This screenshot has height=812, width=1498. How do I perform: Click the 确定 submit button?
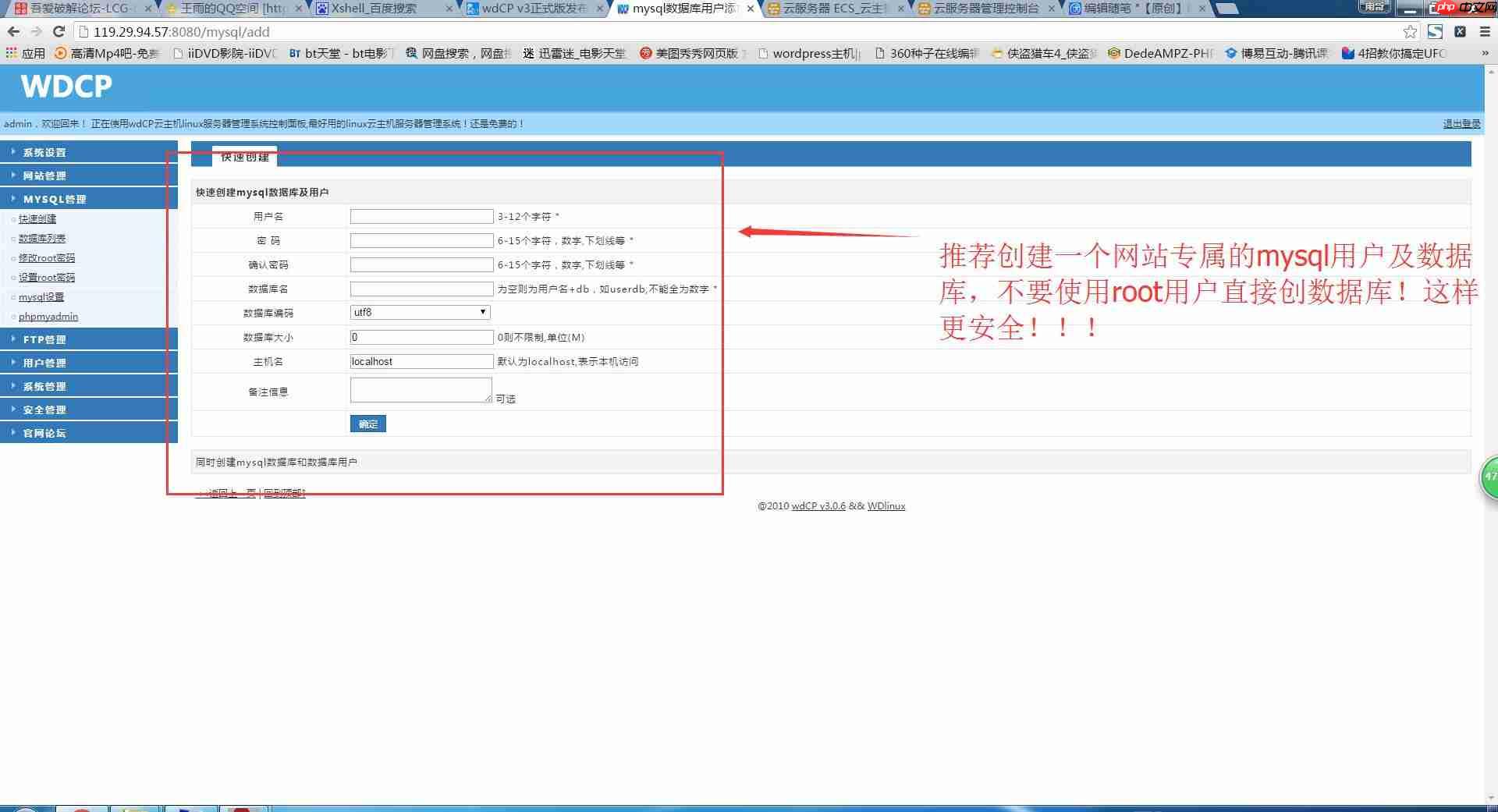click(367, 424)
